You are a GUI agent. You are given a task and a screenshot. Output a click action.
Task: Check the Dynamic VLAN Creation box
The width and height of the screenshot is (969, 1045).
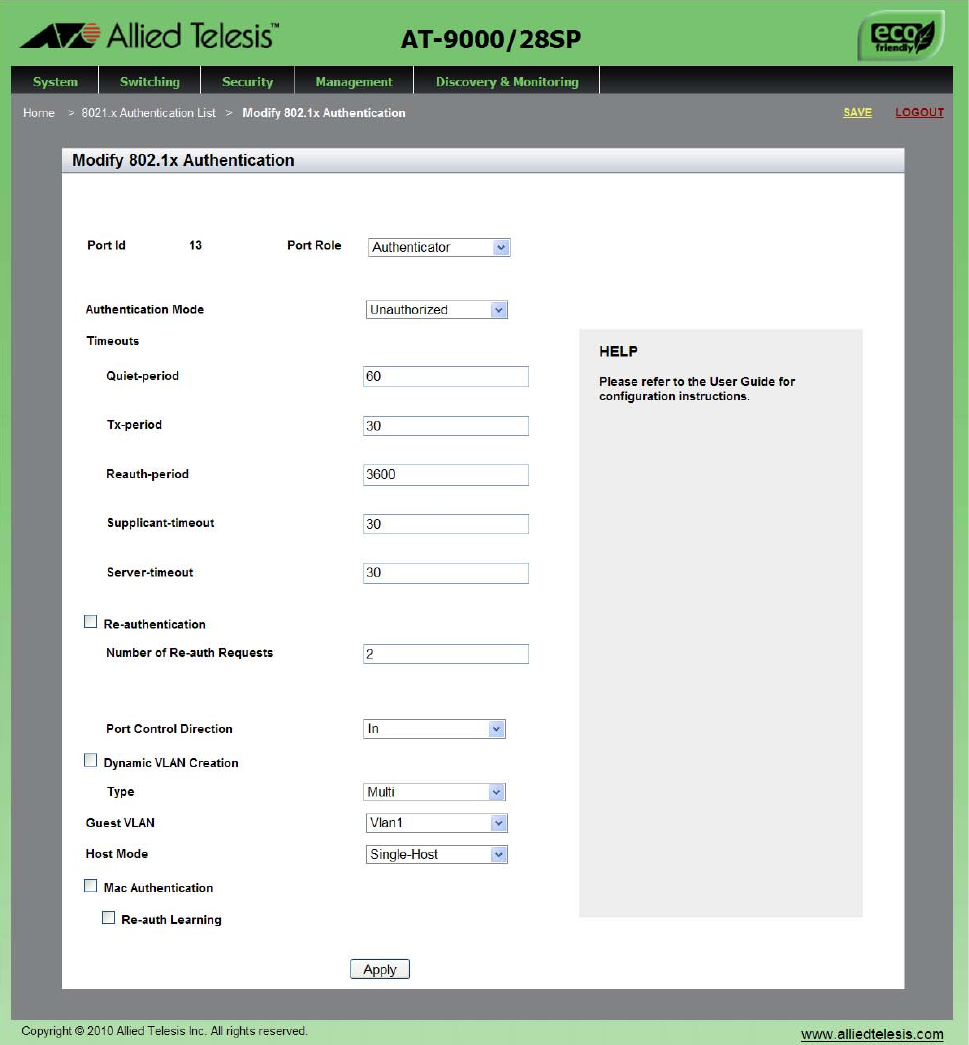91,761
